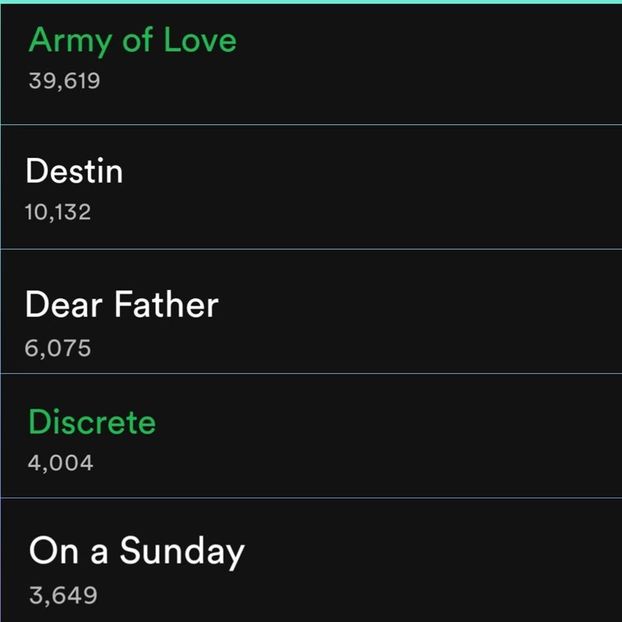Choose the On a Sunday track
The image size is (622, 622).
pos(137,551)
